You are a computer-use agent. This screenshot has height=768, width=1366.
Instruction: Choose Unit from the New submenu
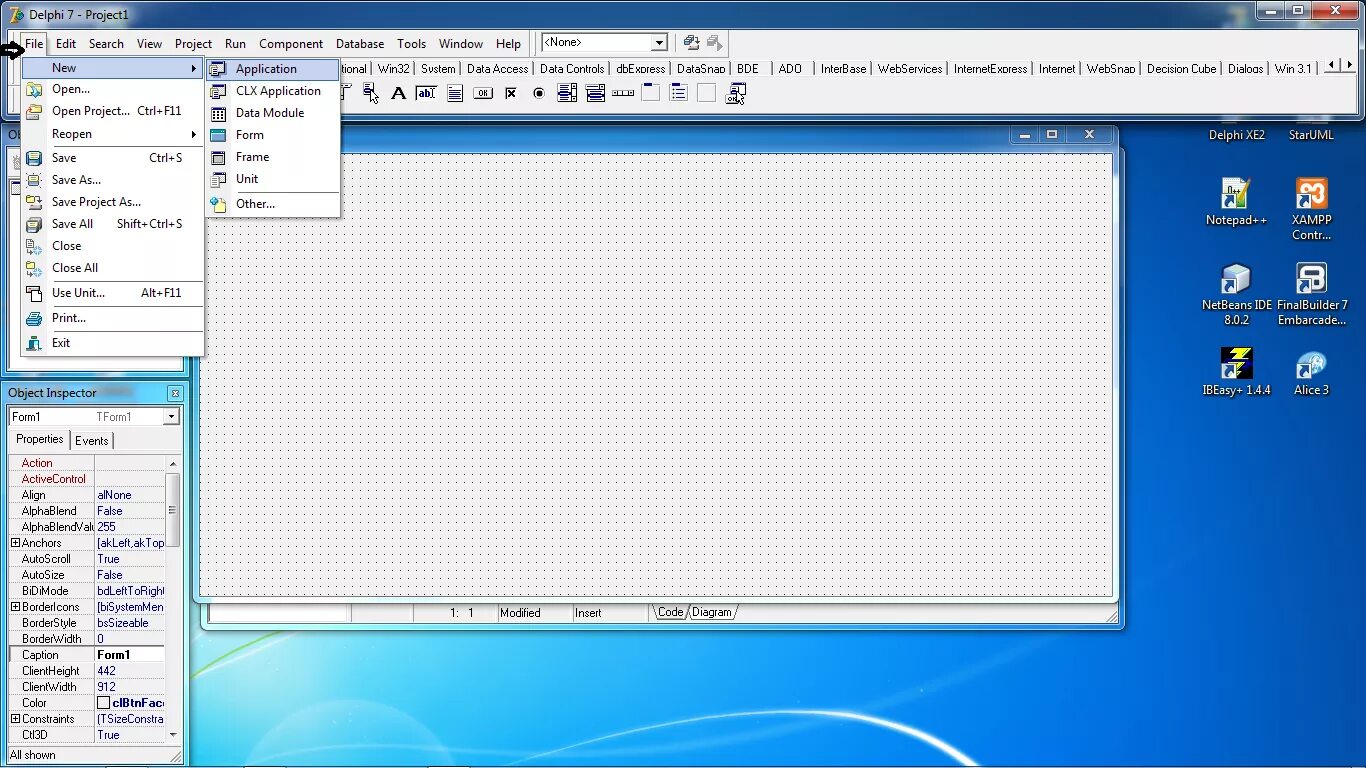click(273, 179)
